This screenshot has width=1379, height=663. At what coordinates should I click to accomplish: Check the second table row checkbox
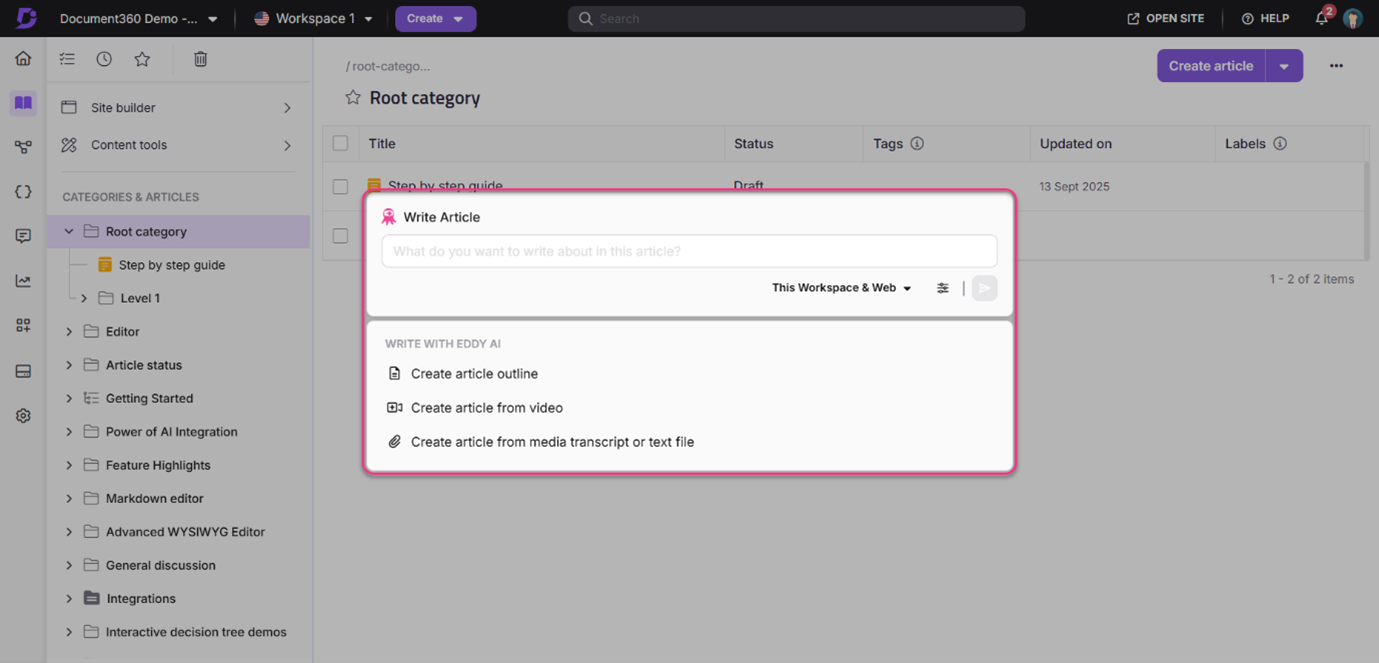click(341, 236)
